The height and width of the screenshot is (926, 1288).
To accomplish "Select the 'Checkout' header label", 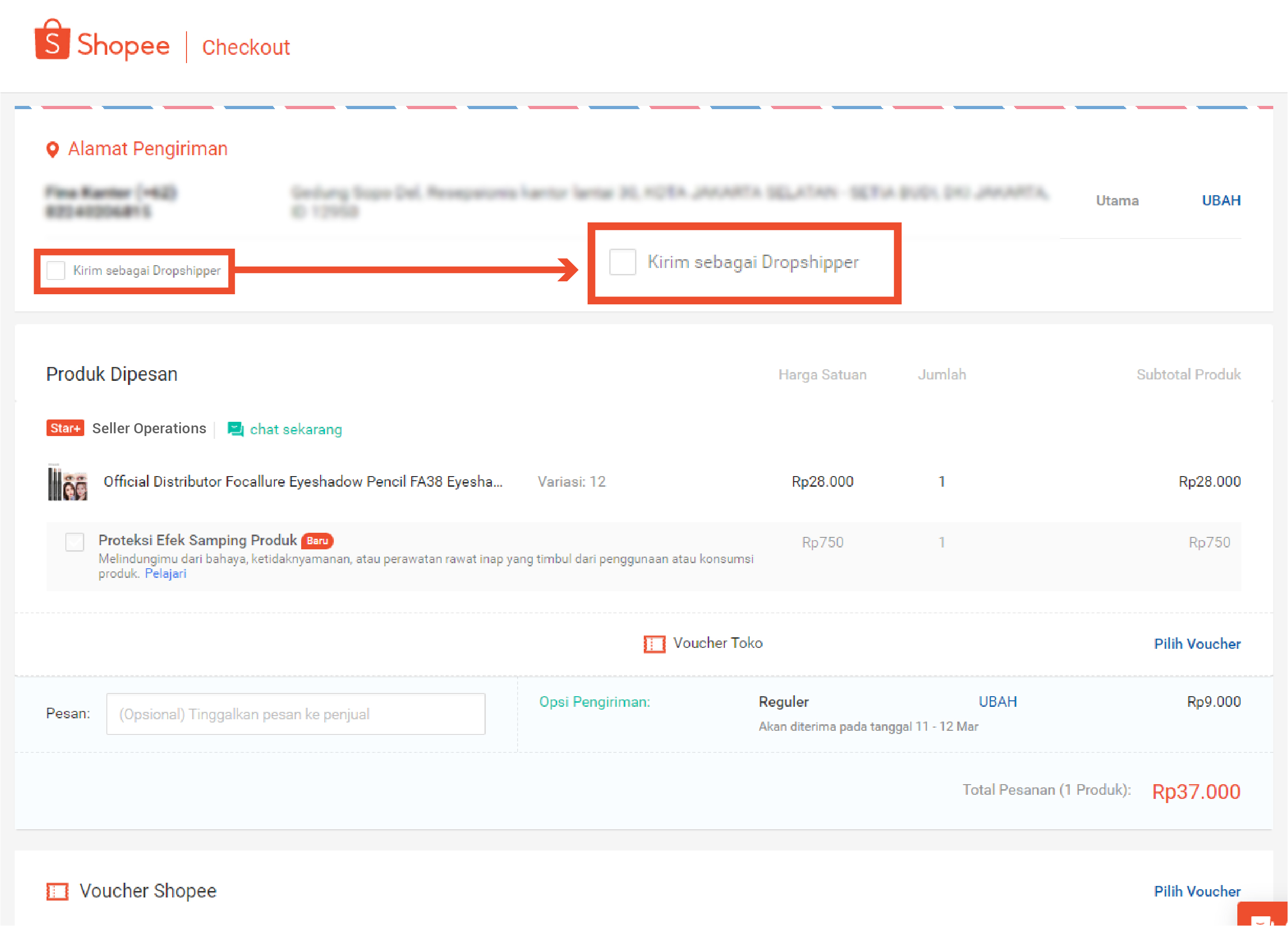I will point(245,47).
